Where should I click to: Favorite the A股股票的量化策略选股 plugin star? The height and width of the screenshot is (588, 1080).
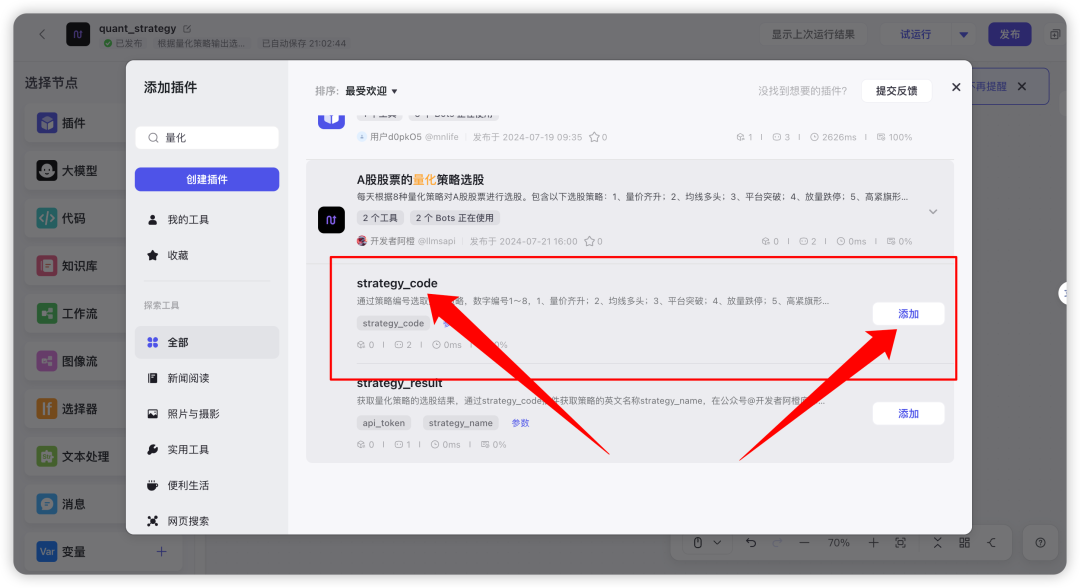tap(589, 241)
